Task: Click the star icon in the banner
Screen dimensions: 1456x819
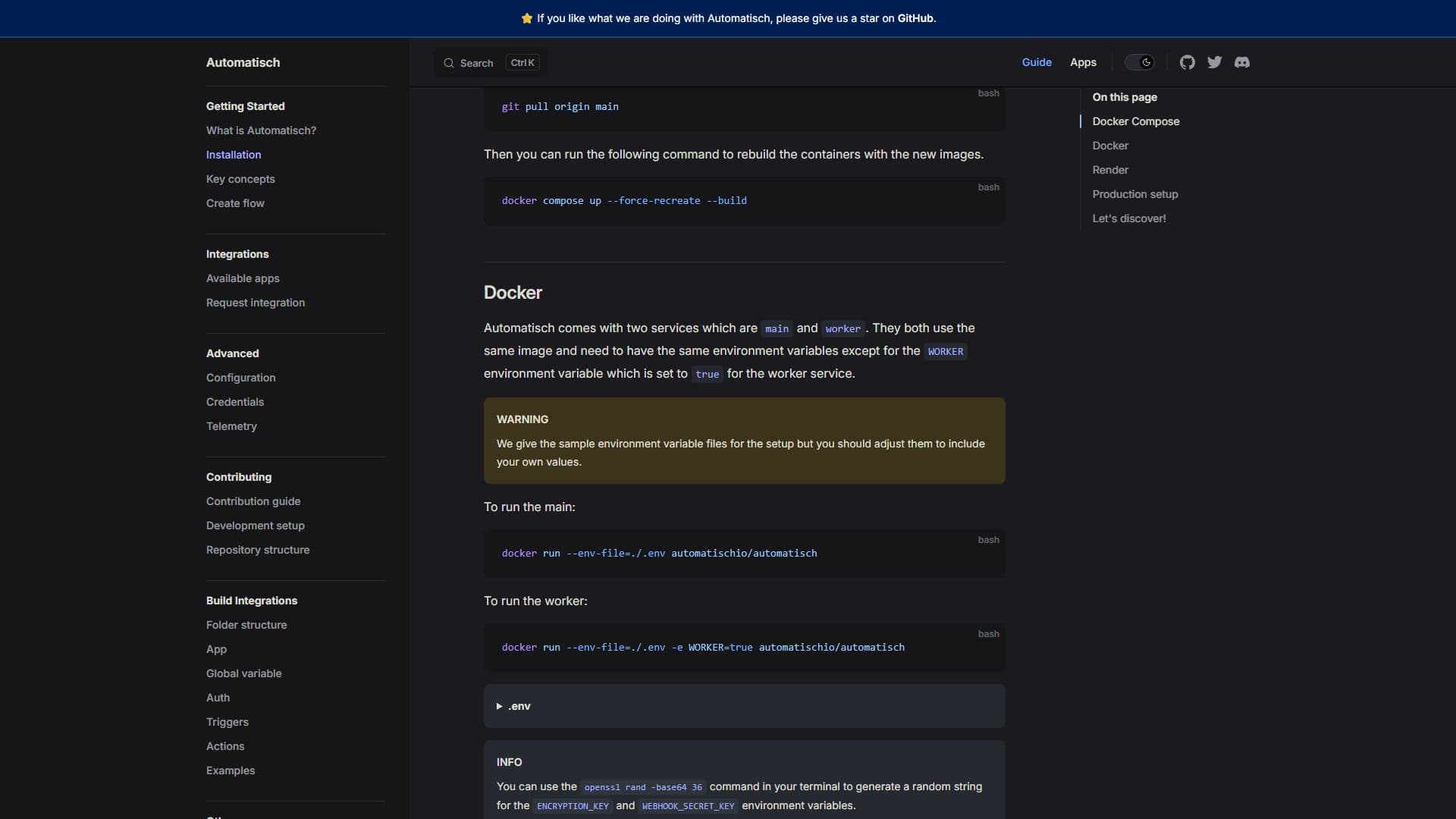Action: 527,18
